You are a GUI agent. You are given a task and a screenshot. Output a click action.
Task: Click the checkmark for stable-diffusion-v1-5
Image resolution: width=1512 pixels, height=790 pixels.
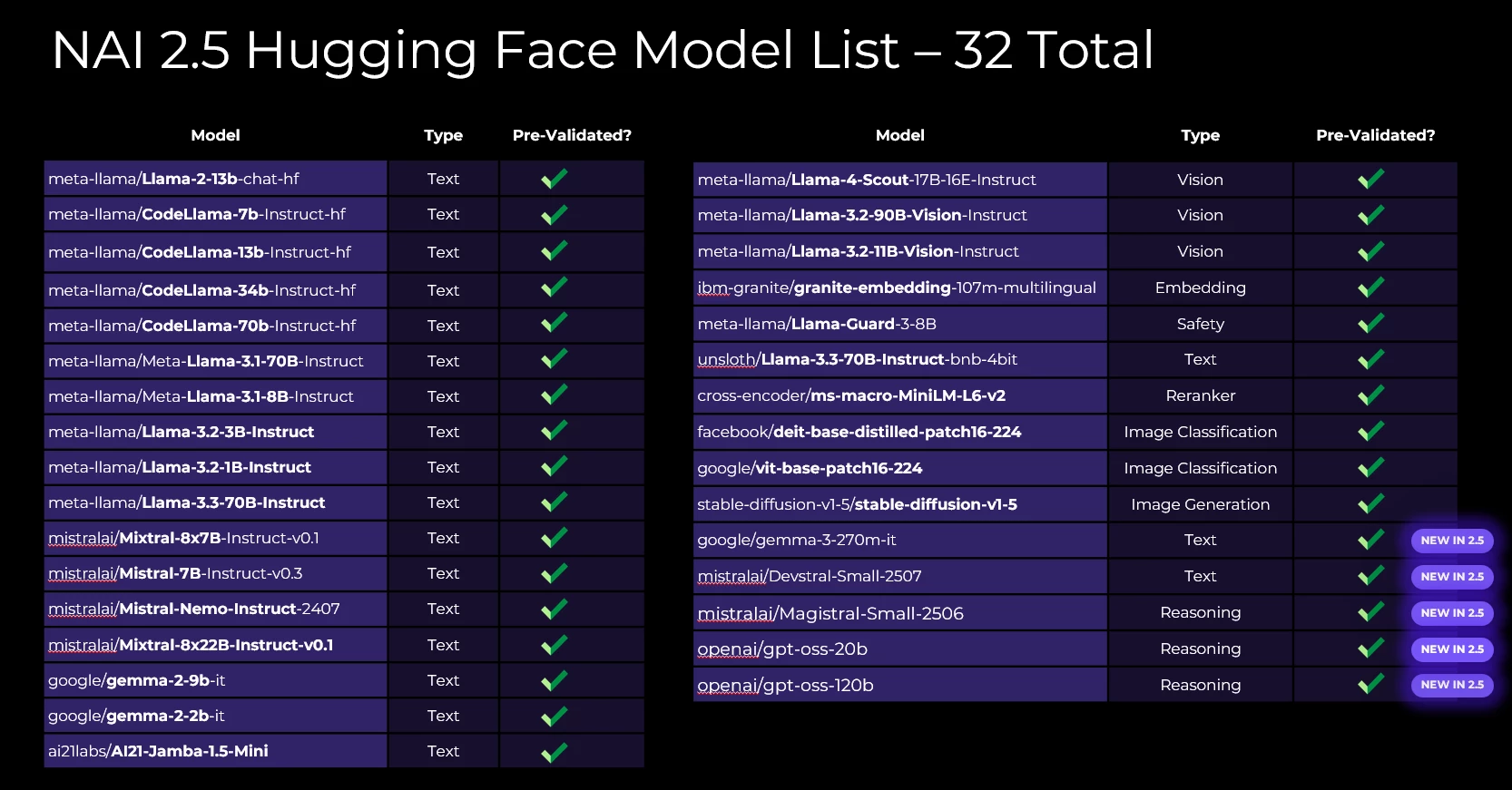(x=1371, y=503)
